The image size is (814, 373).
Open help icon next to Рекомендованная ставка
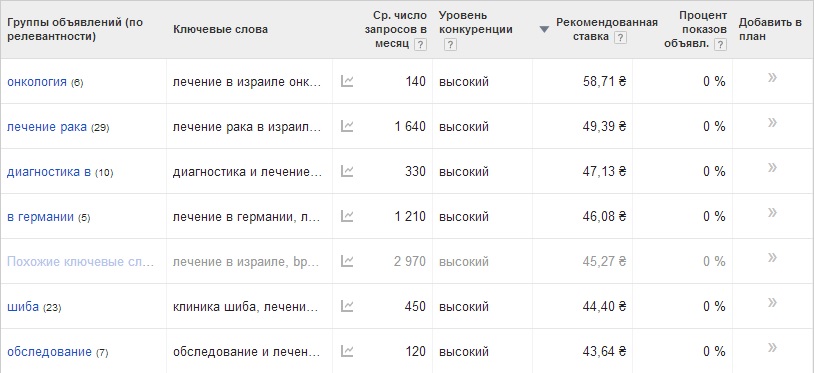pos(620,37)
